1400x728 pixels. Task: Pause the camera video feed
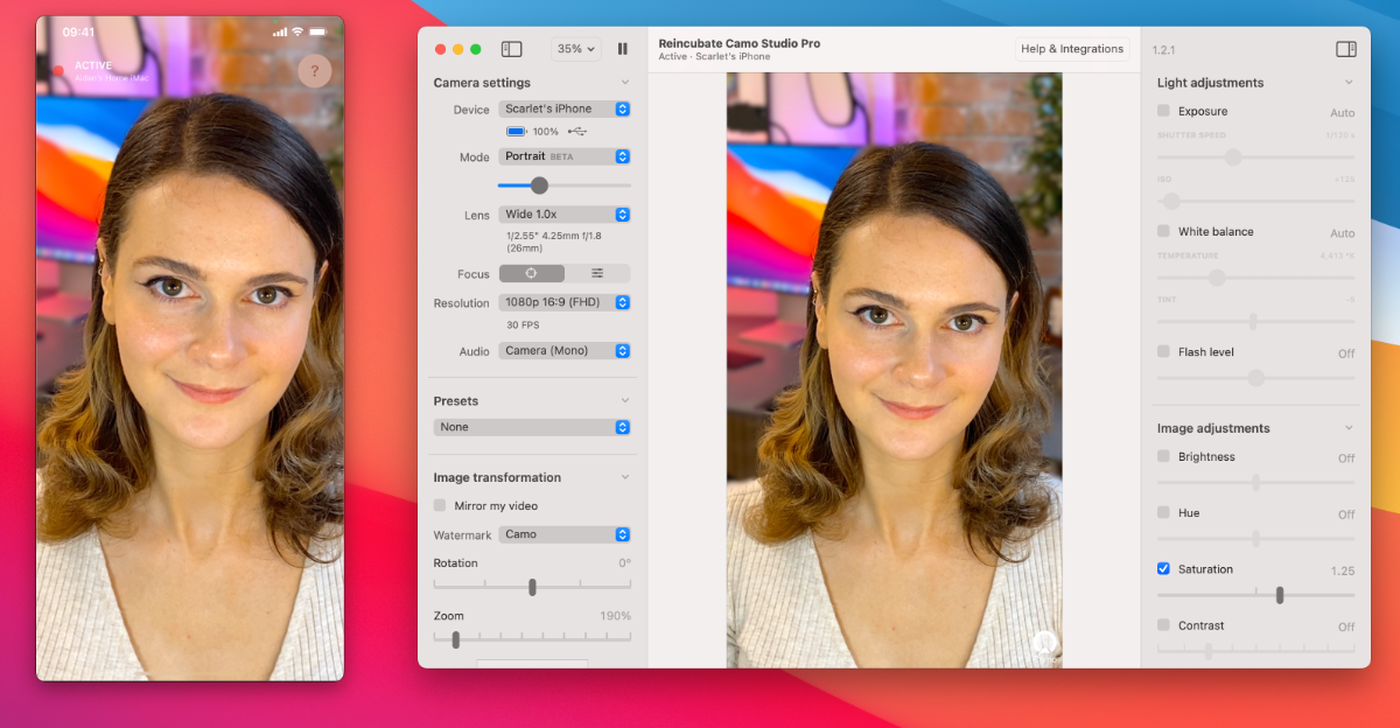[x=623, y=49]
